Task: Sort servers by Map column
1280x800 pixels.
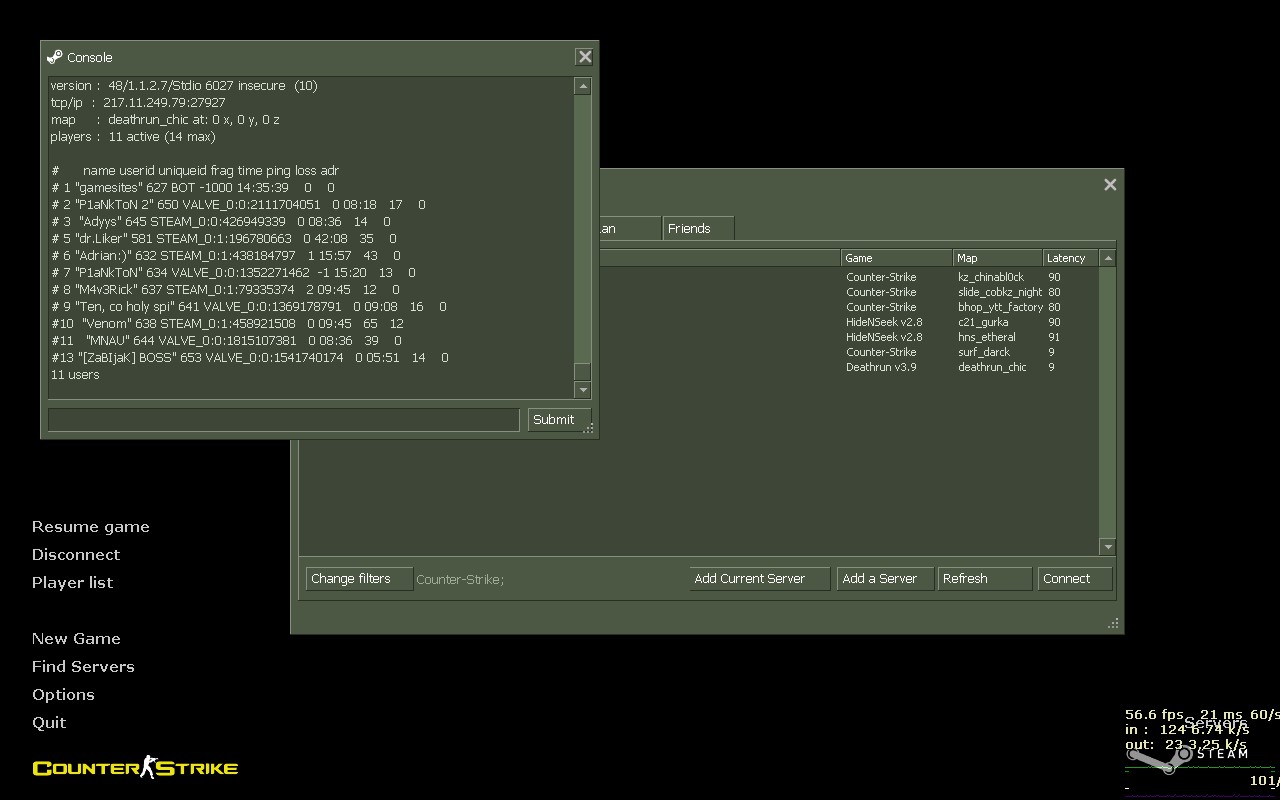Action: click(997, 258)
